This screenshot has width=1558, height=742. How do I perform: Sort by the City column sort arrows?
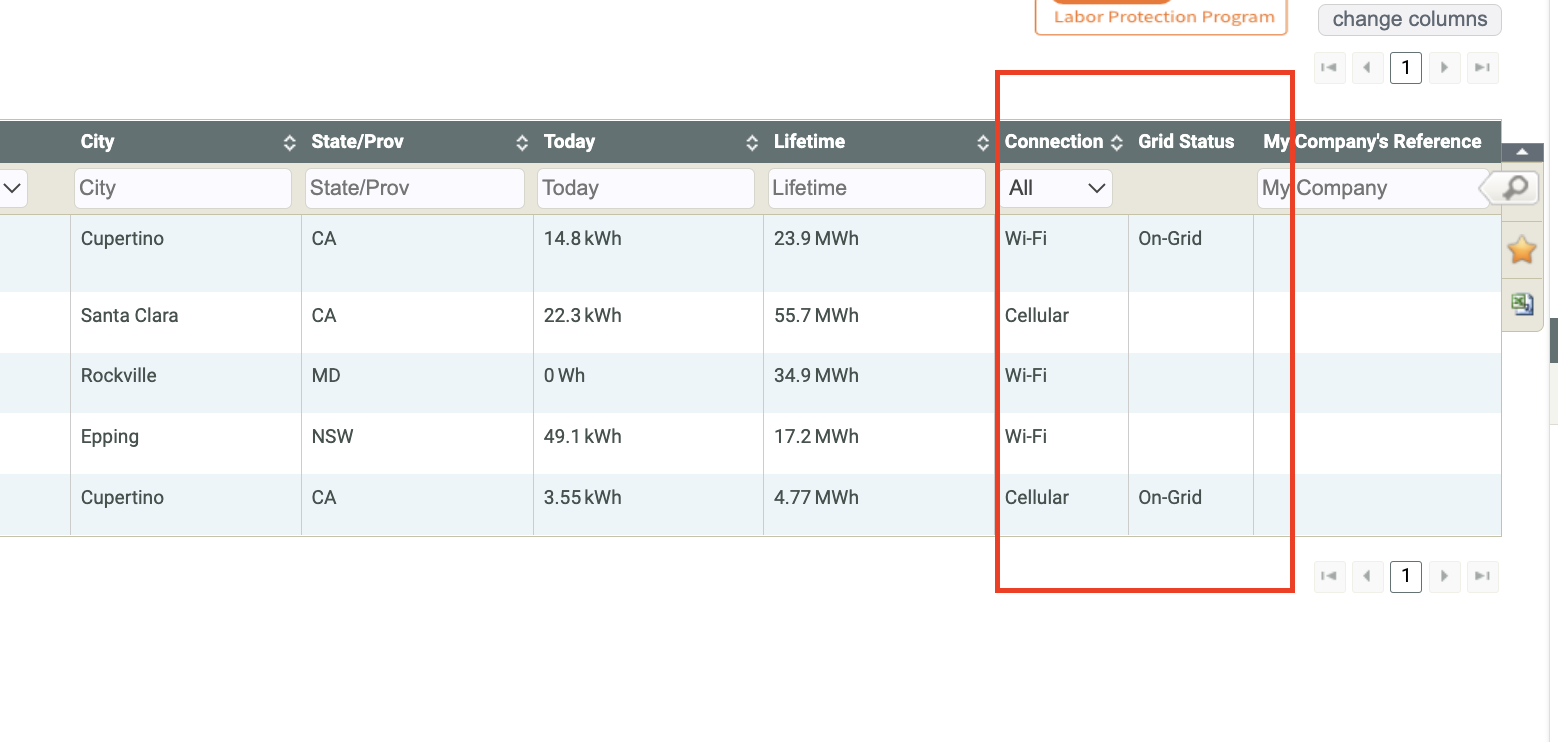[x=290, y=142]
